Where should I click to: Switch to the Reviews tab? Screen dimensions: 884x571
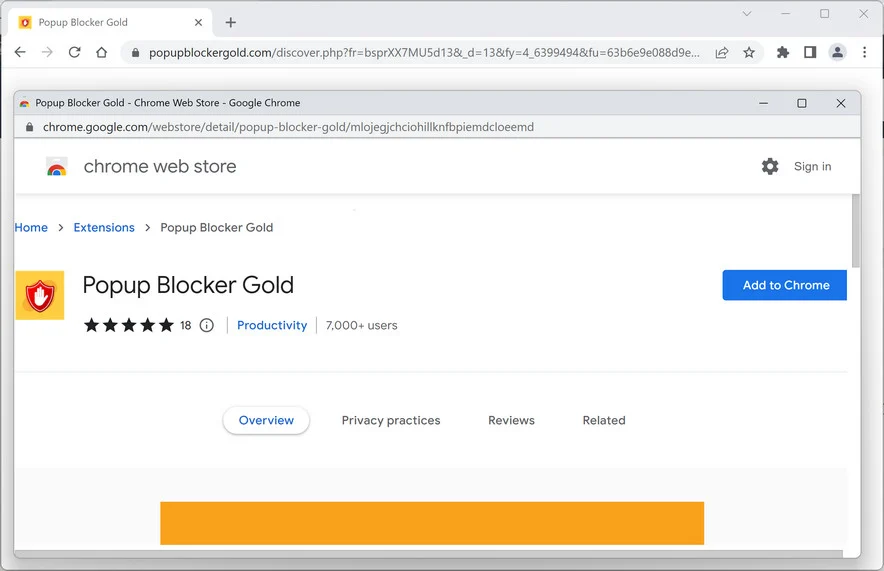click(511, 420)
